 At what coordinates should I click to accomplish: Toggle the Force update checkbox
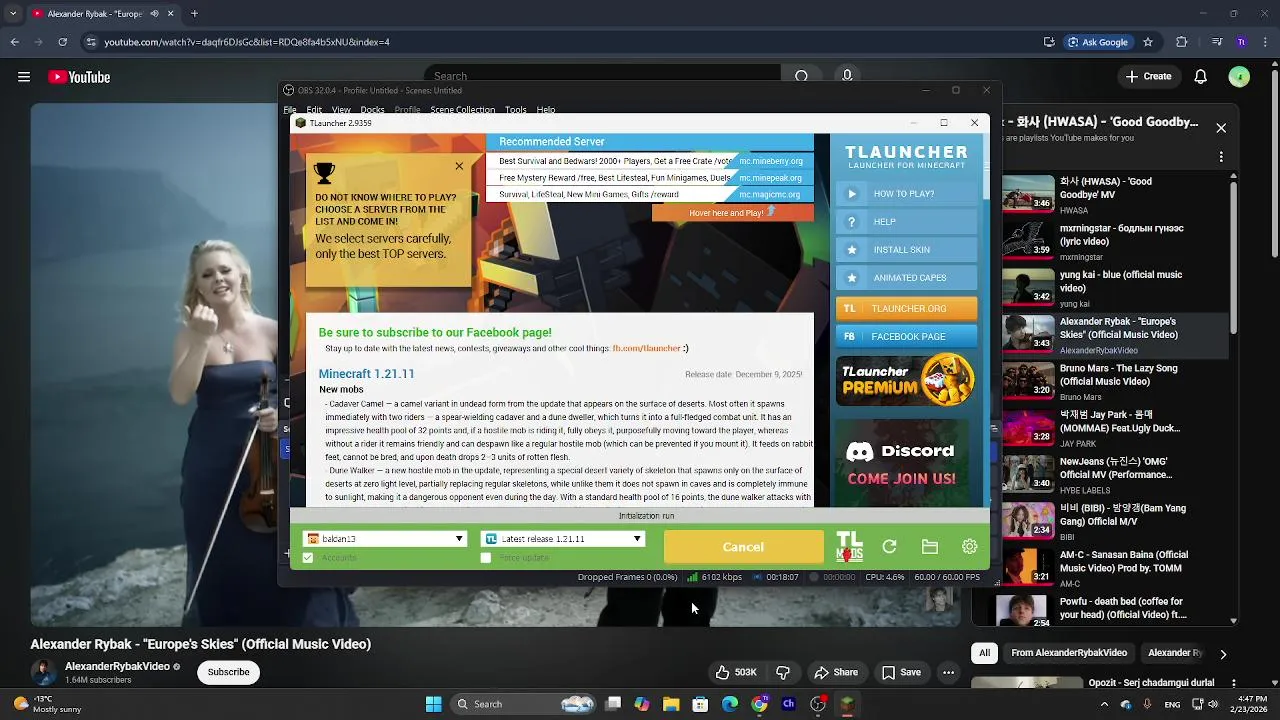pos(486,558)
